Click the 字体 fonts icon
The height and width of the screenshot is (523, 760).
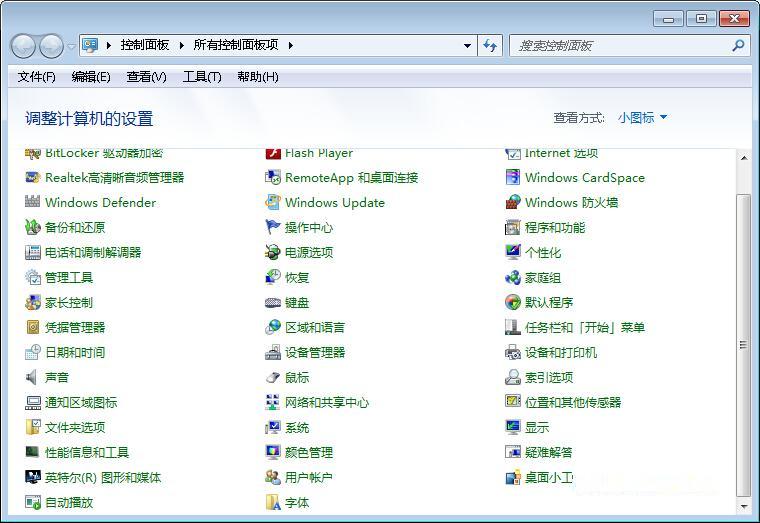click(273, 503)
